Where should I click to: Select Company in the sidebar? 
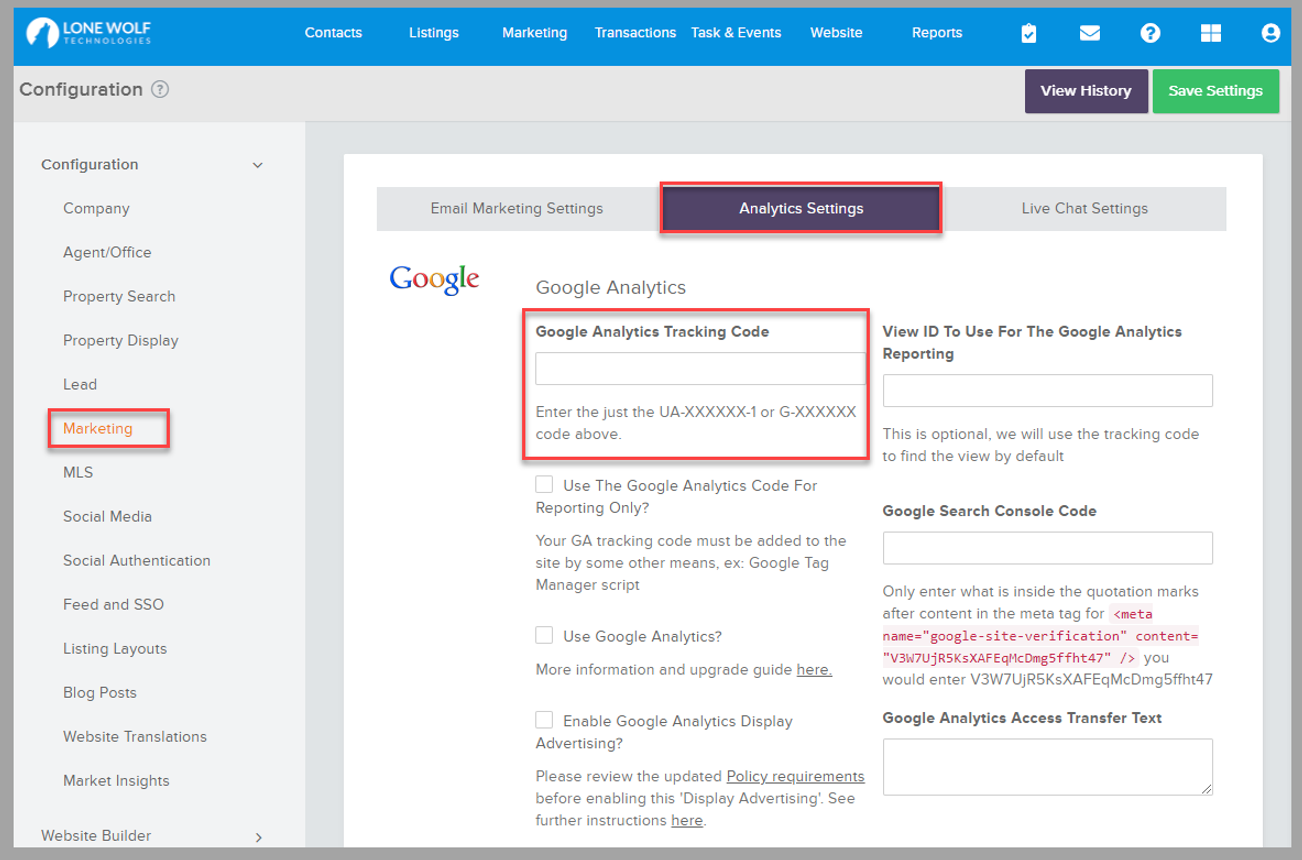tap(96, 209)
